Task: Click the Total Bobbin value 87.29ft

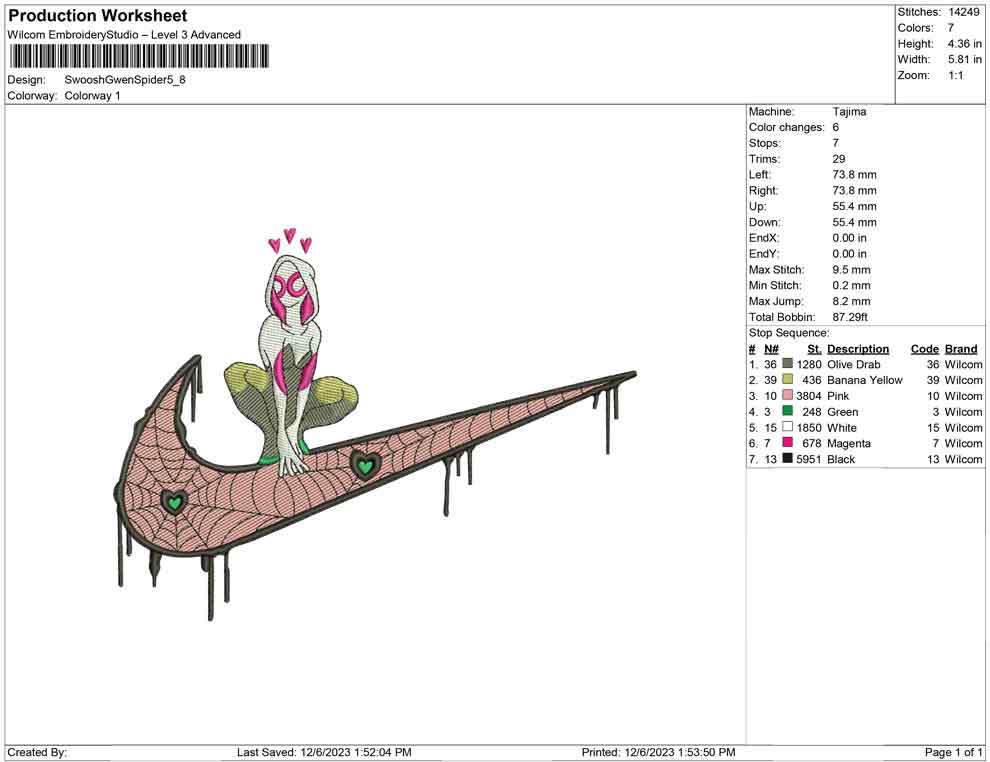Action: coord(850,317)
